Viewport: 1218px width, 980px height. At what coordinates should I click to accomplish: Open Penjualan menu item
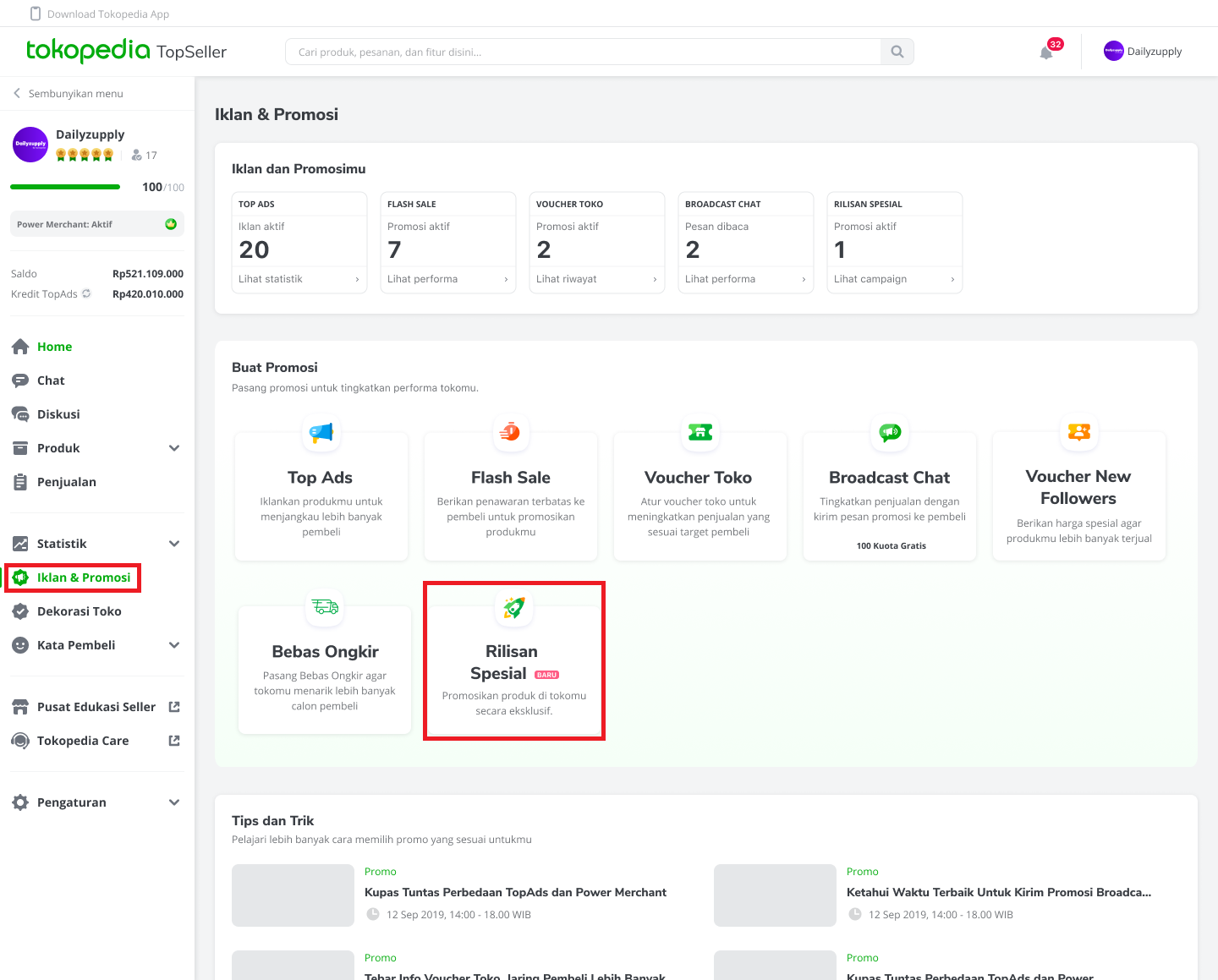pos(67,482)
